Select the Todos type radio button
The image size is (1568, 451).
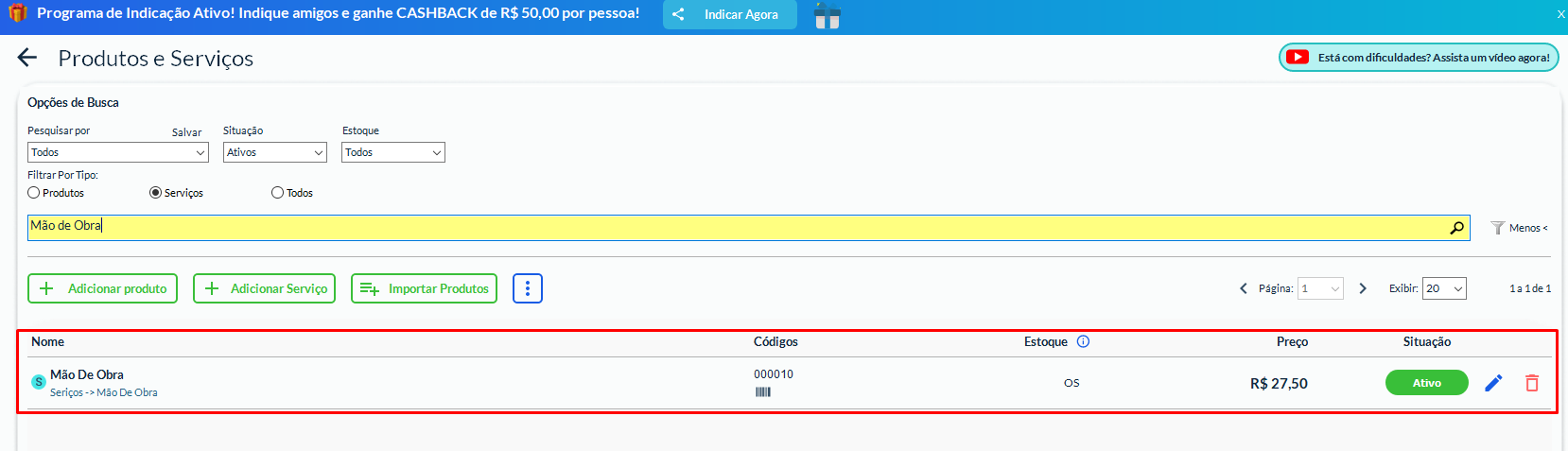(x=278, y=193)
